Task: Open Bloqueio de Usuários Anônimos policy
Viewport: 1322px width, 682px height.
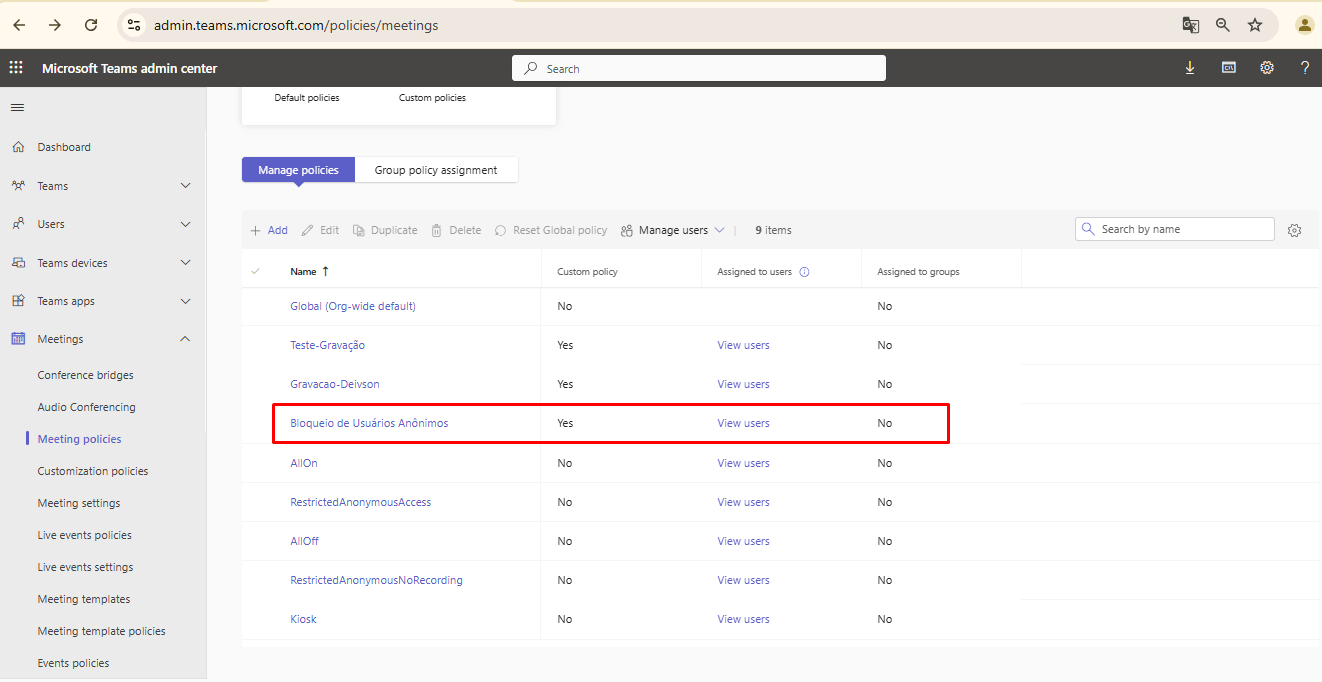Action: point(369,423)
